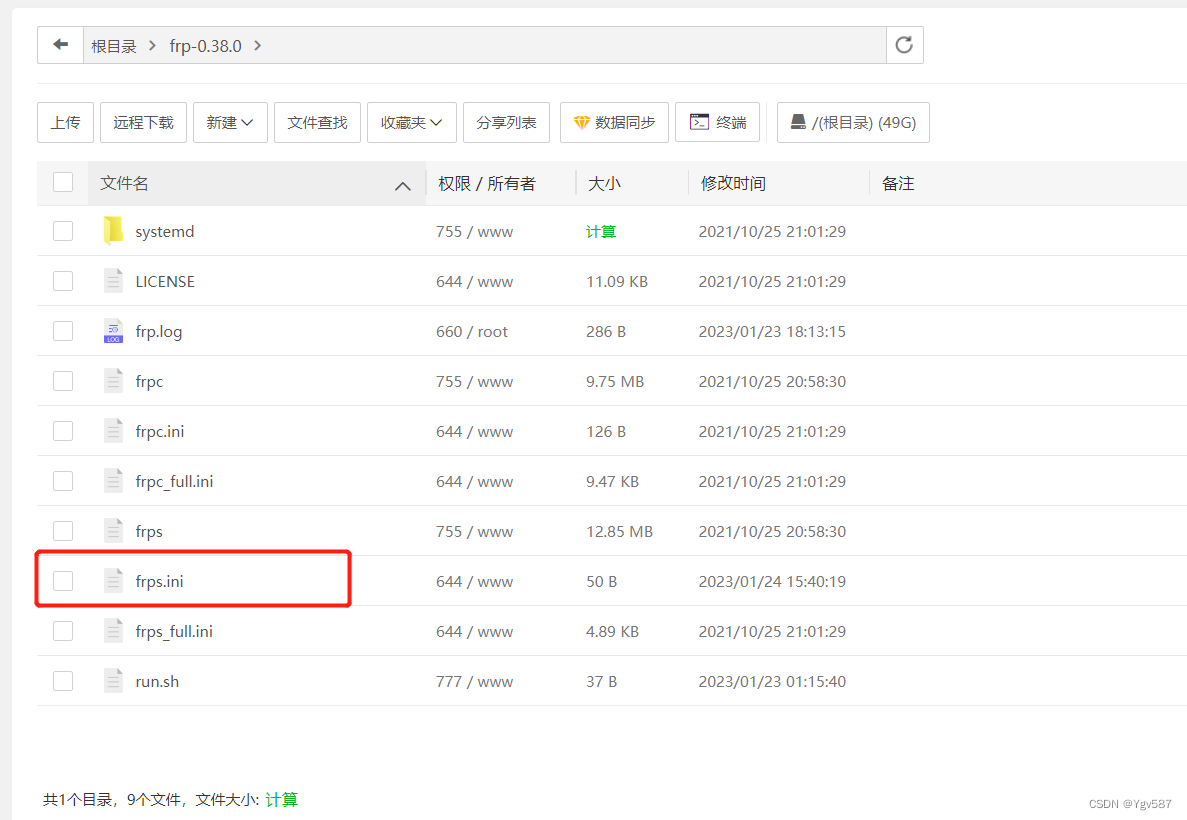Toggle the 文件名 column sort chevron

pos(403,185)
